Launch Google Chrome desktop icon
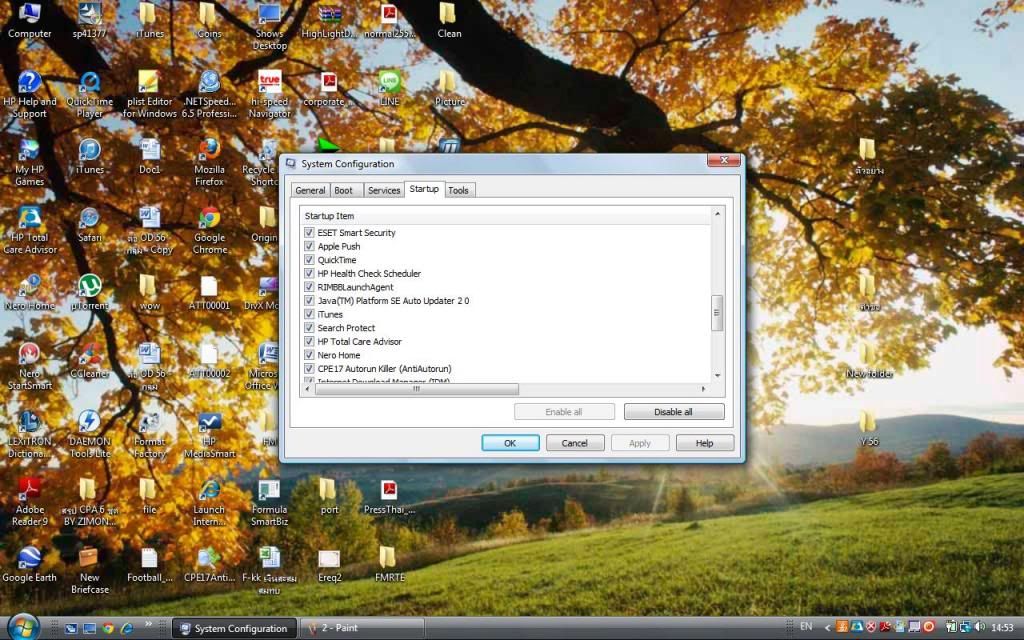The width and height of the screenshot is (1024, 640). click(x=210, y=230)
